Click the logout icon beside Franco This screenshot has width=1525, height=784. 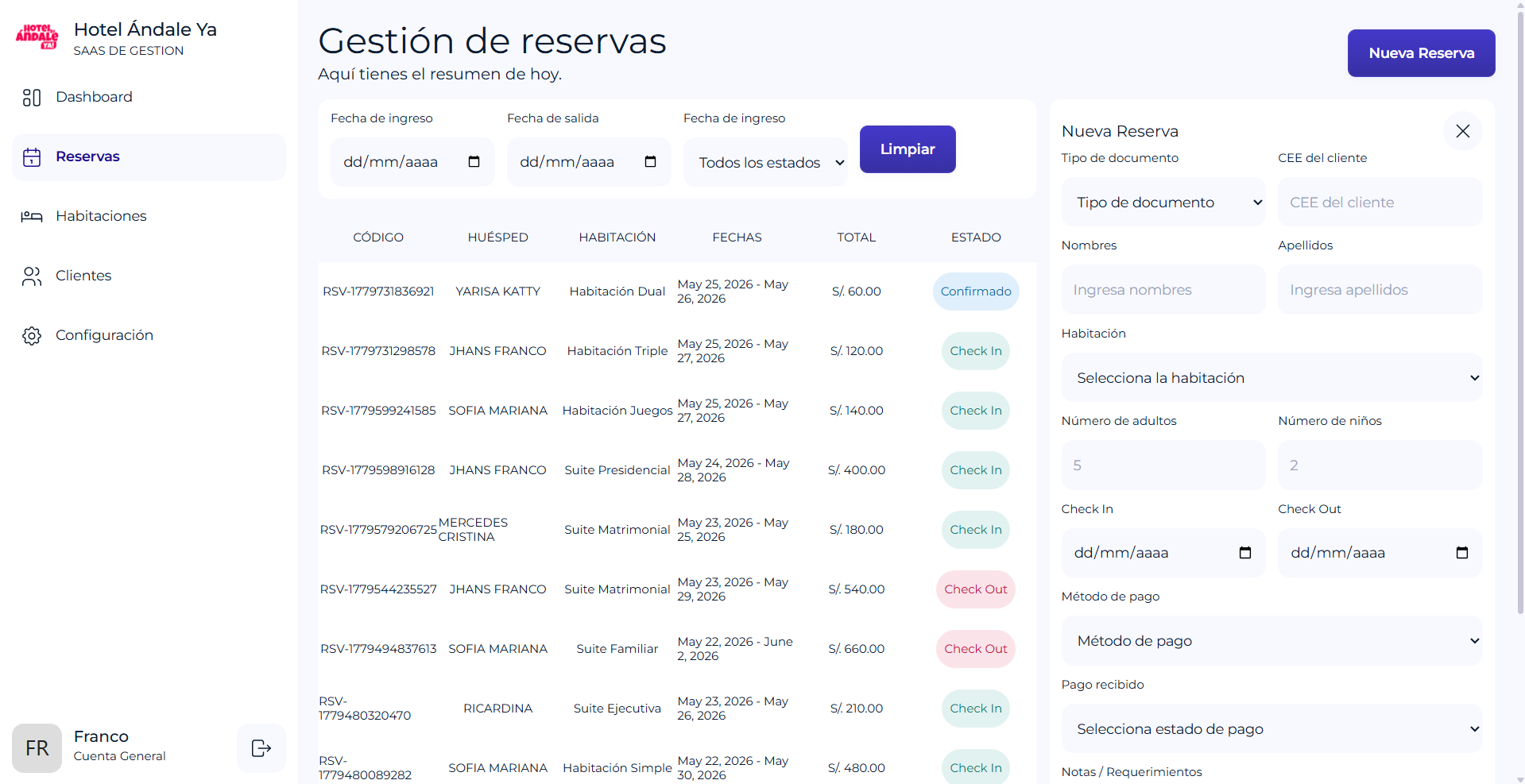coord(261,748)
